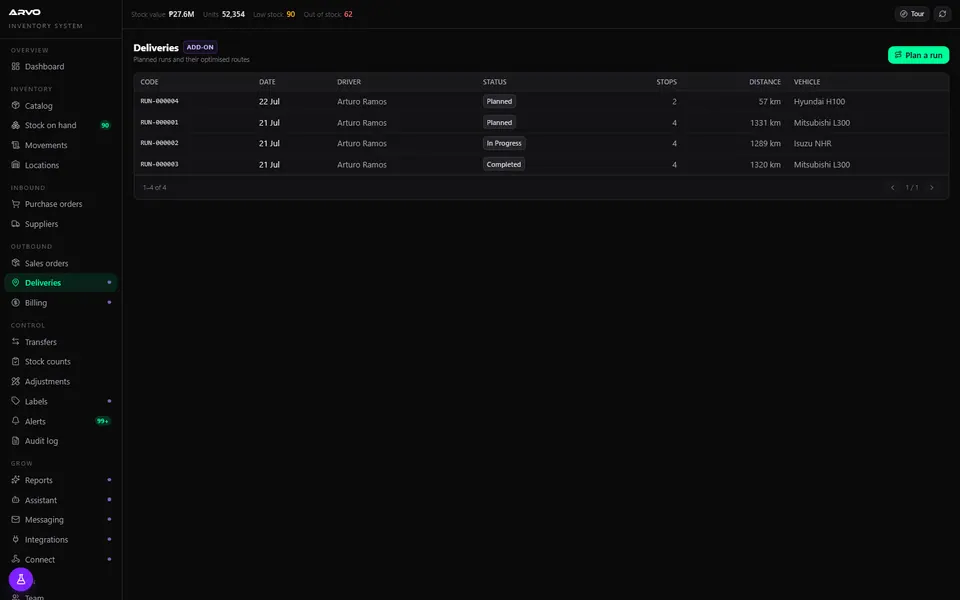Screen dimensions: 960x600
Task: Click the Movements icon
Action: click(x=16, y=145)
